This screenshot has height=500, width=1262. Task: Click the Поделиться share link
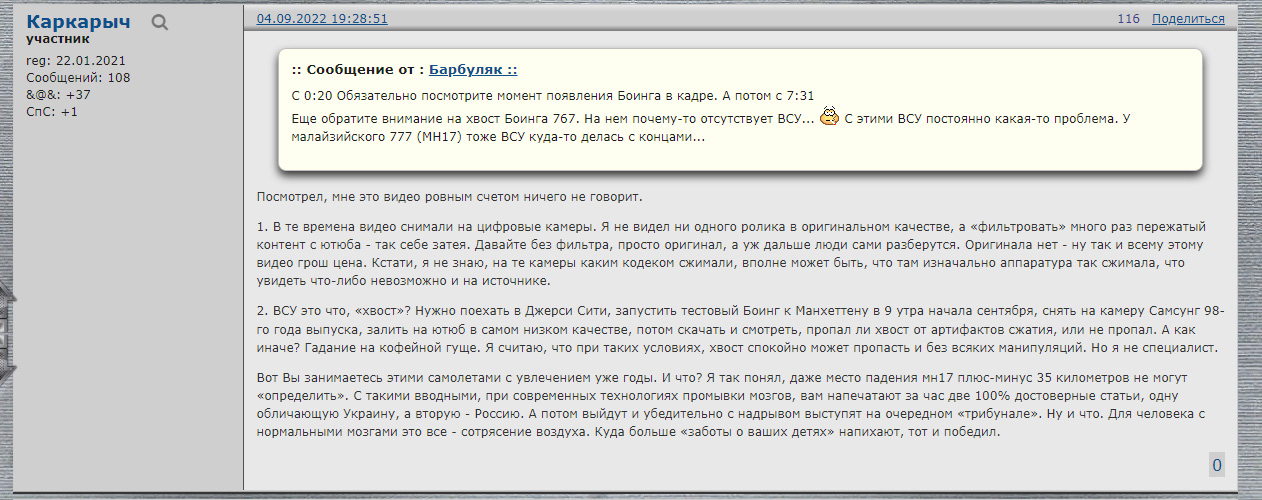[x=1188, y=19]
